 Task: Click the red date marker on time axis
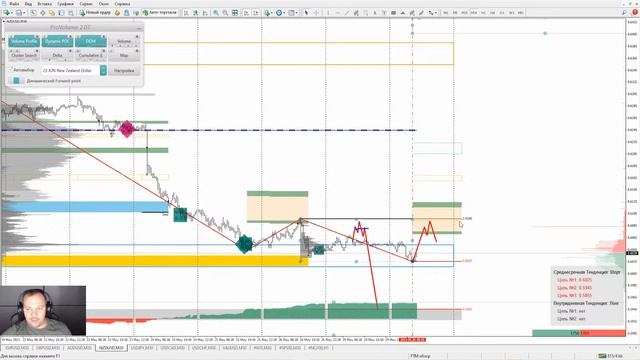click(412, 340)
